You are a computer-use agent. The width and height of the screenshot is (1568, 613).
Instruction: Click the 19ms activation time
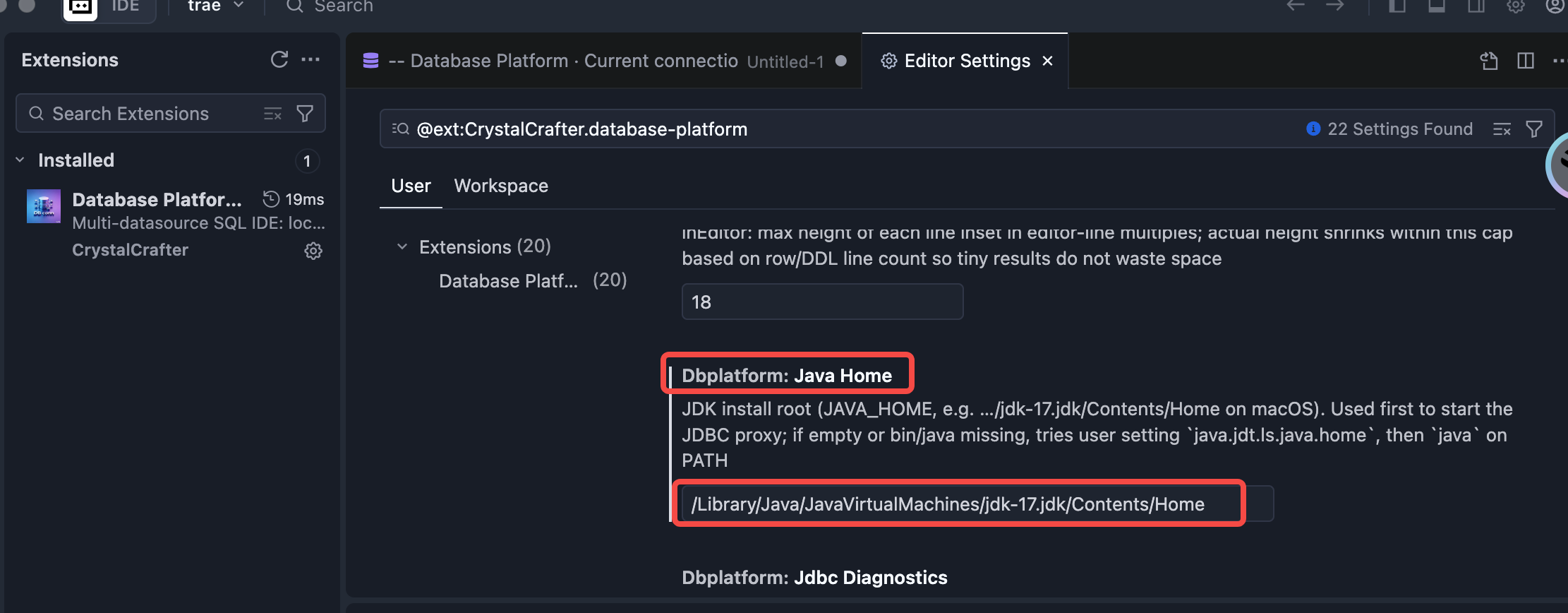tap(294, 199)
